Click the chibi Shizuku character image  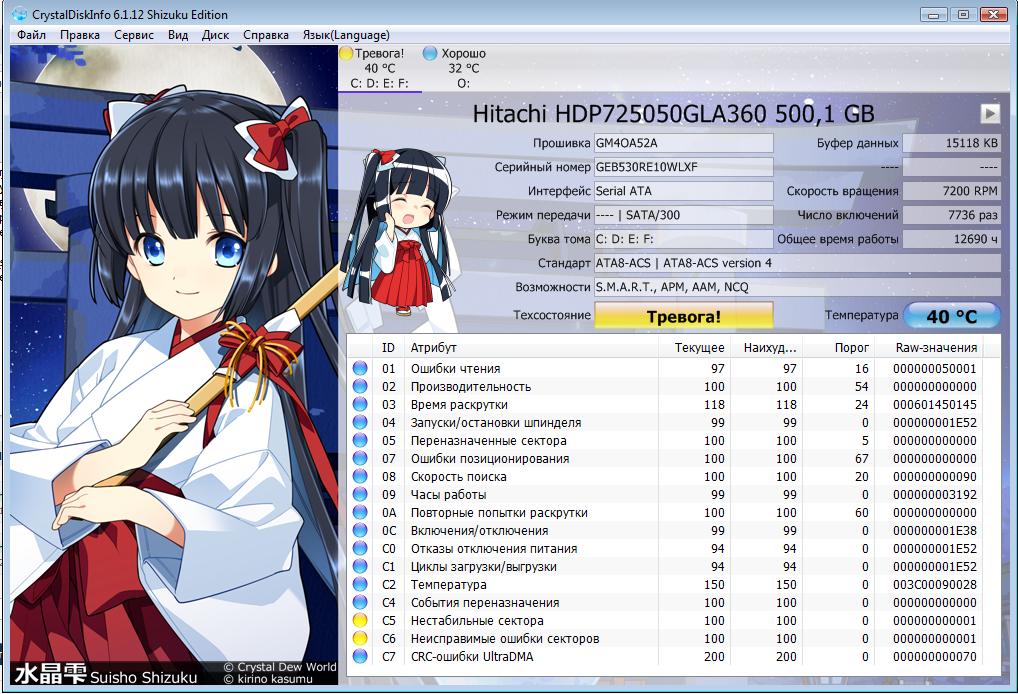point(401,232)
